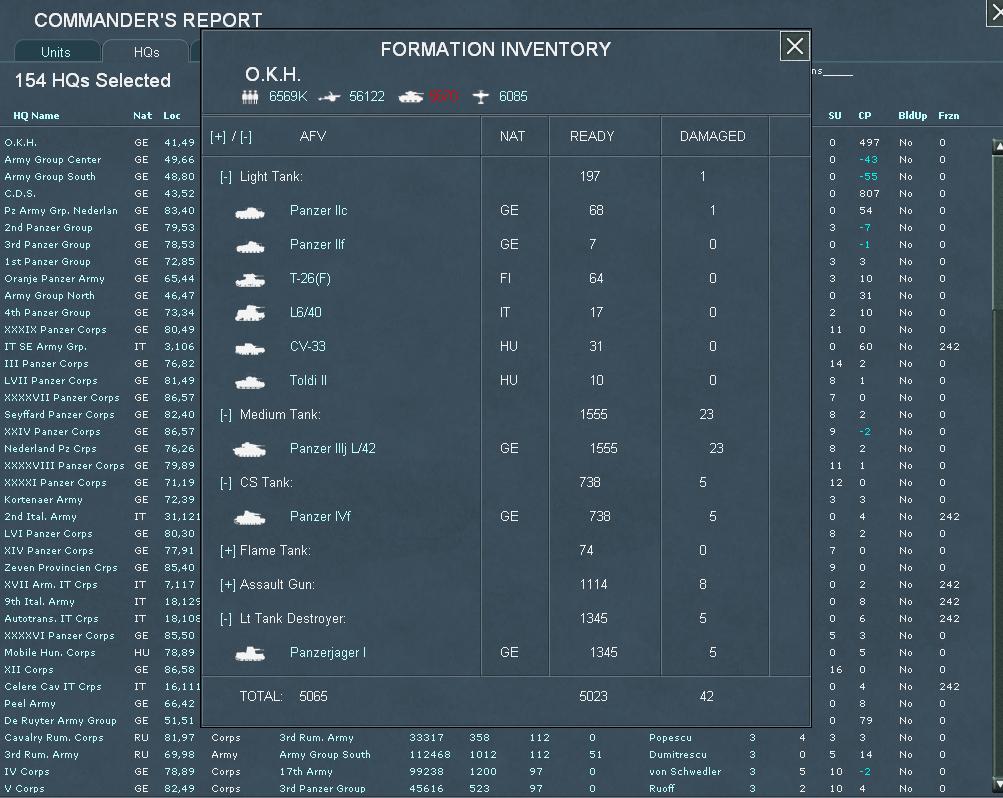1003x798 pixels.
Task: Click the AFV tank summary icon
Action: (x=411, y=97)
